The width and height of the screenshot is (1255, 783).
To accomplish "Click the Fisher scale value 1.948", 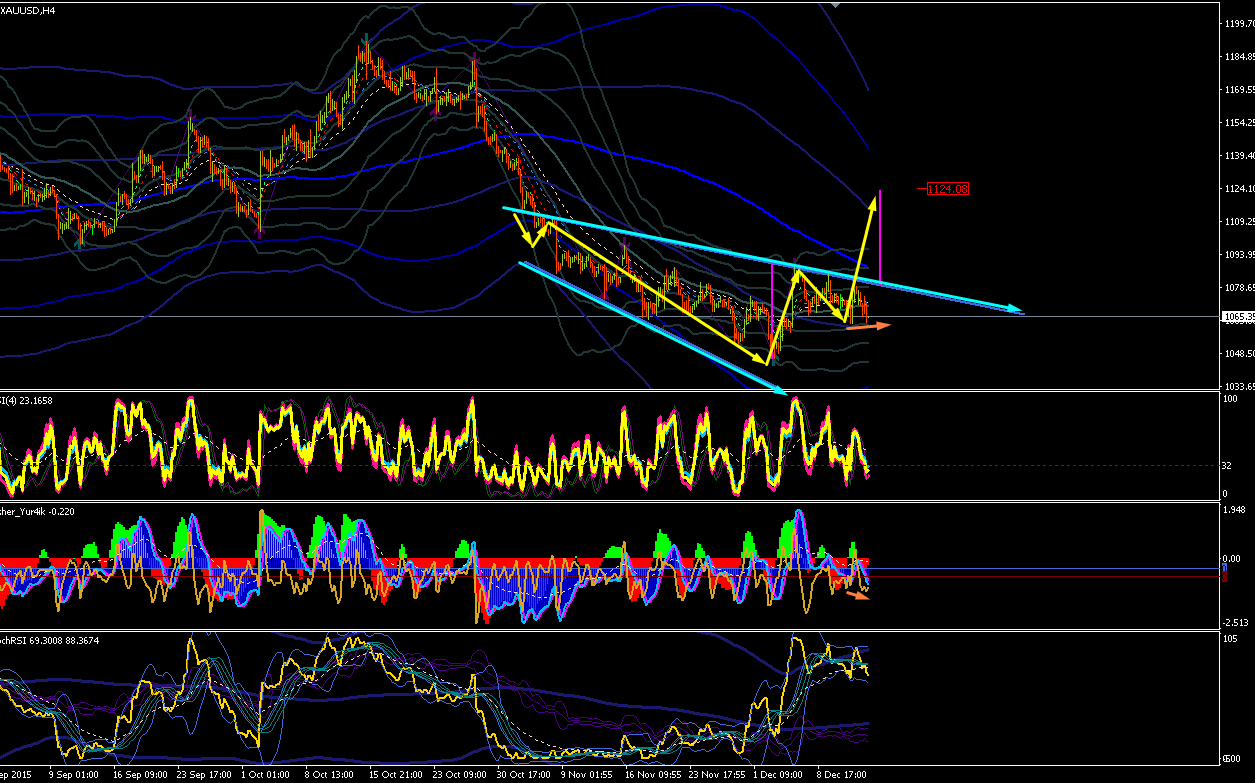I will 1235,509.
